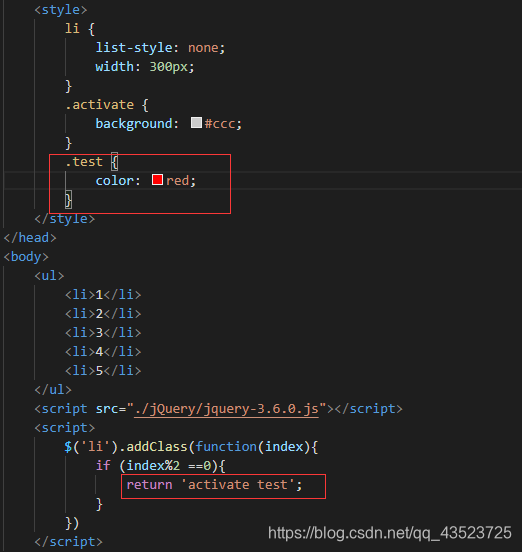Click the '.activate' selector text
Screen dimensions: 522x552
(x=99, y=105)
